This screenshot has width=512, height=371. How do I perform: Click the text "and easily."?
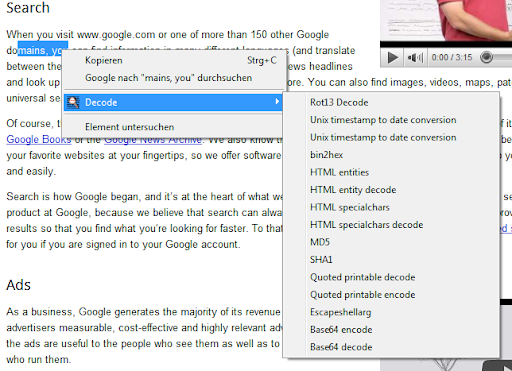(31, 171)
